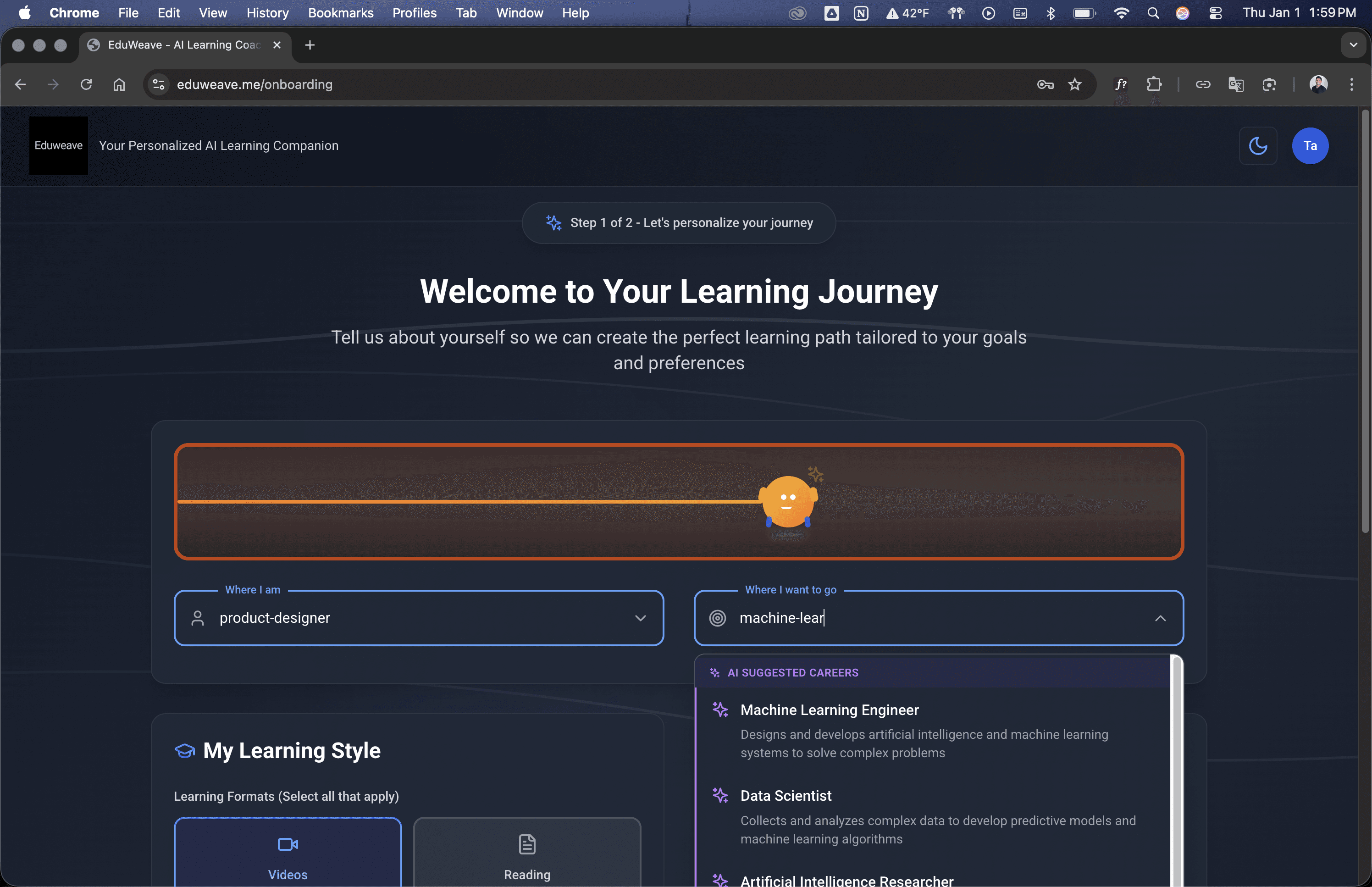This screenshot has height=887, width=1372.
Task: Go to the browser home page
Action: coord(119,85)
